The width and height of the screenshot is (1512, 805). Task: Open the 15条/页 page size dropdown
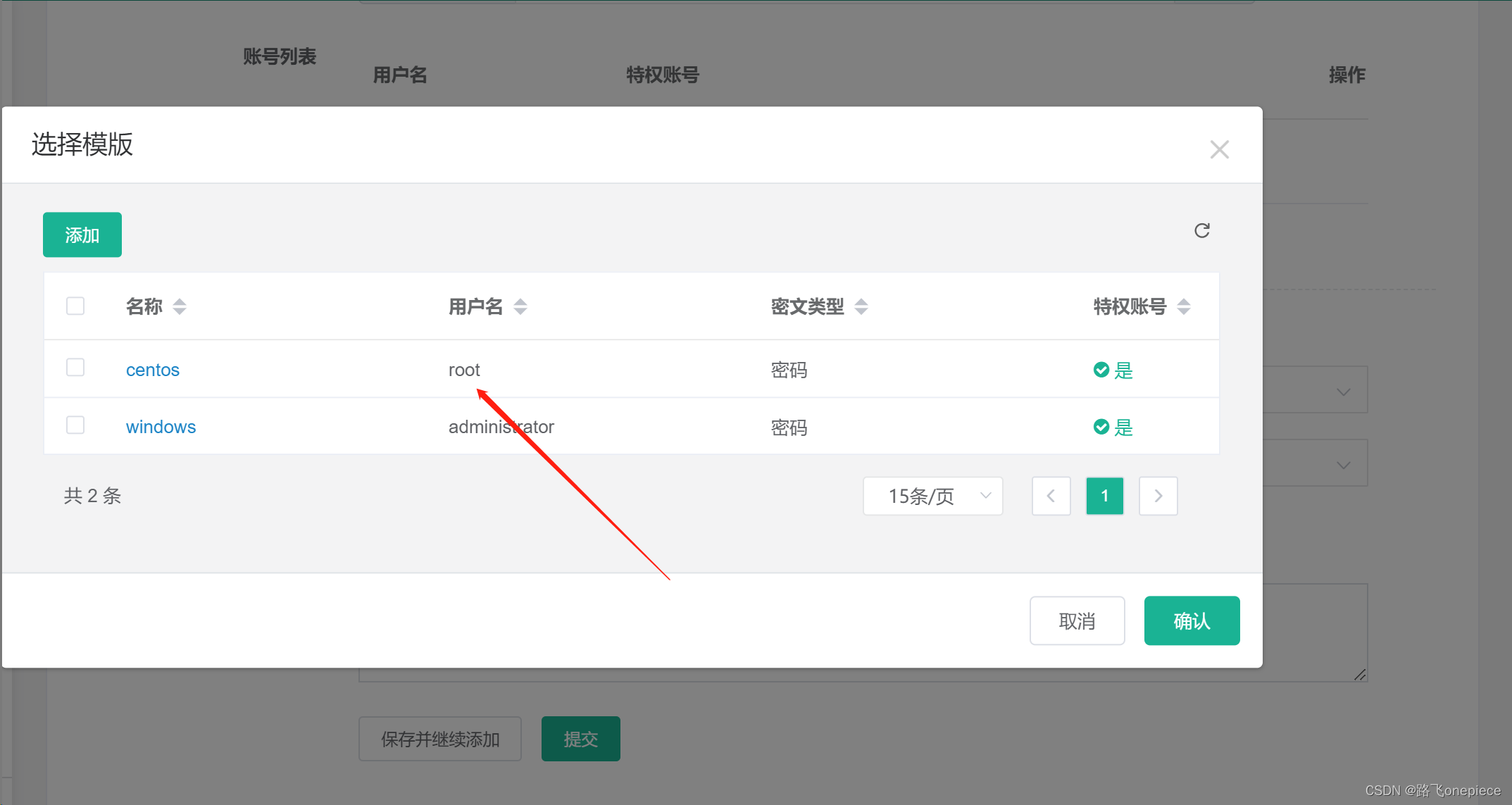[932, 496]
